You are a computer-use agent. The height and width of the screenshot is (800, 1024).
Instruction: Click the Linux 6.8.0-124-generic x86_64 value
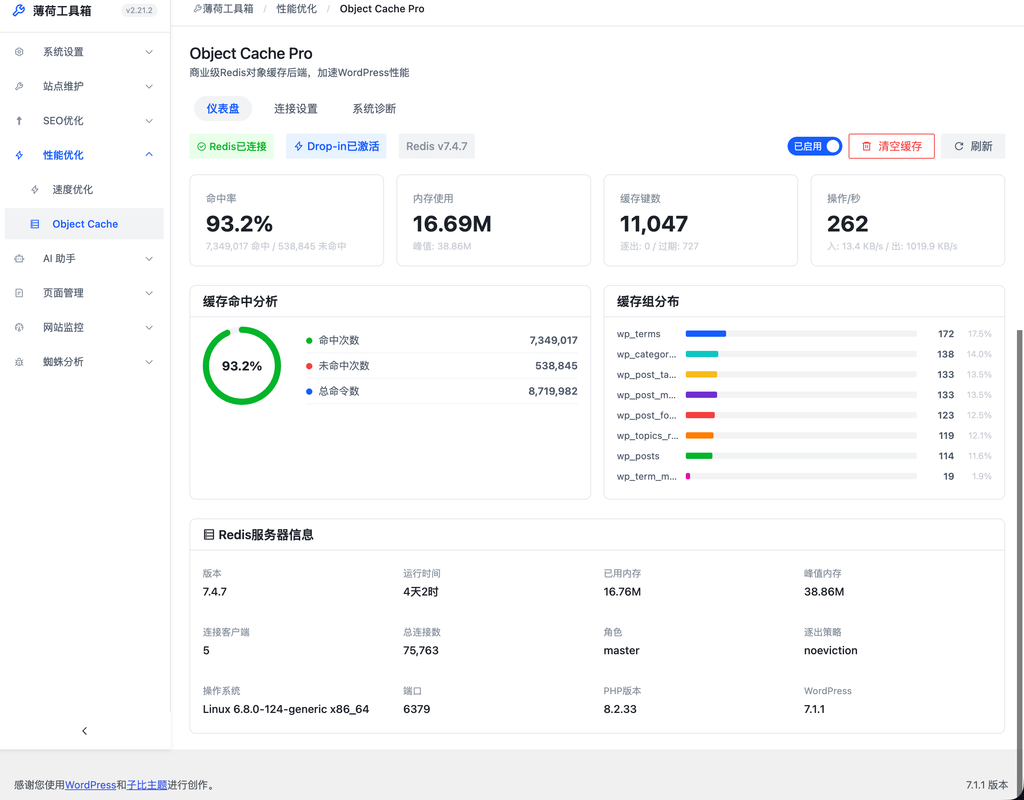[x=286, y=709]
